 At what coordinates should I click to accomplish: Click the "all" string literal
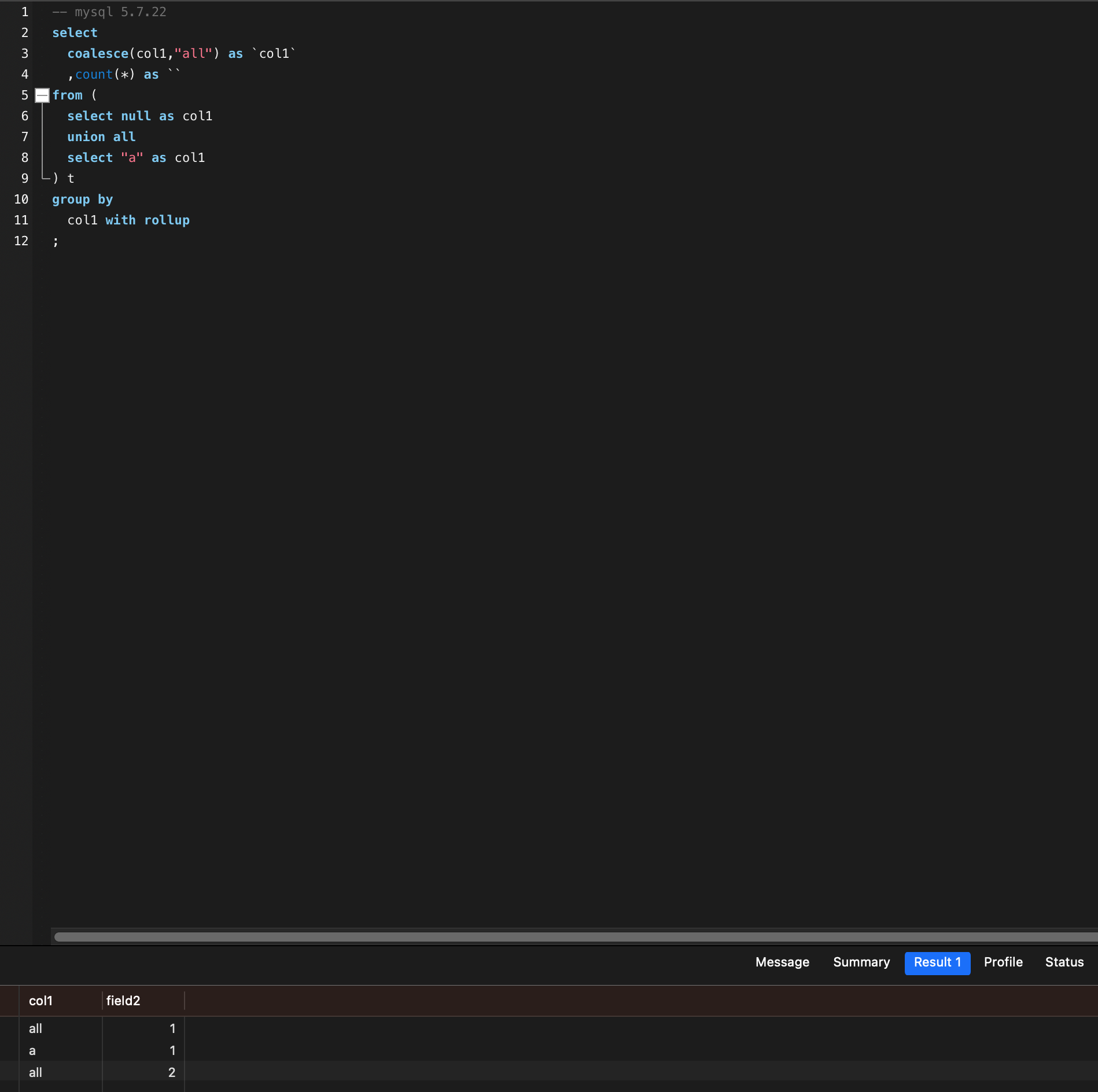193,54
